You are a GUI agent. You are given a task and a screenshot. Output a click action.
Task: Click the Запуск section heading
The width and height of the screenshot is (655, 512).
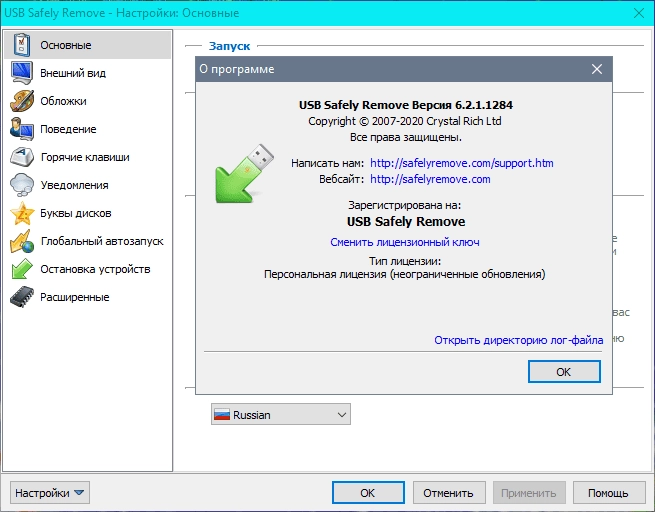(x=229, y=46)
